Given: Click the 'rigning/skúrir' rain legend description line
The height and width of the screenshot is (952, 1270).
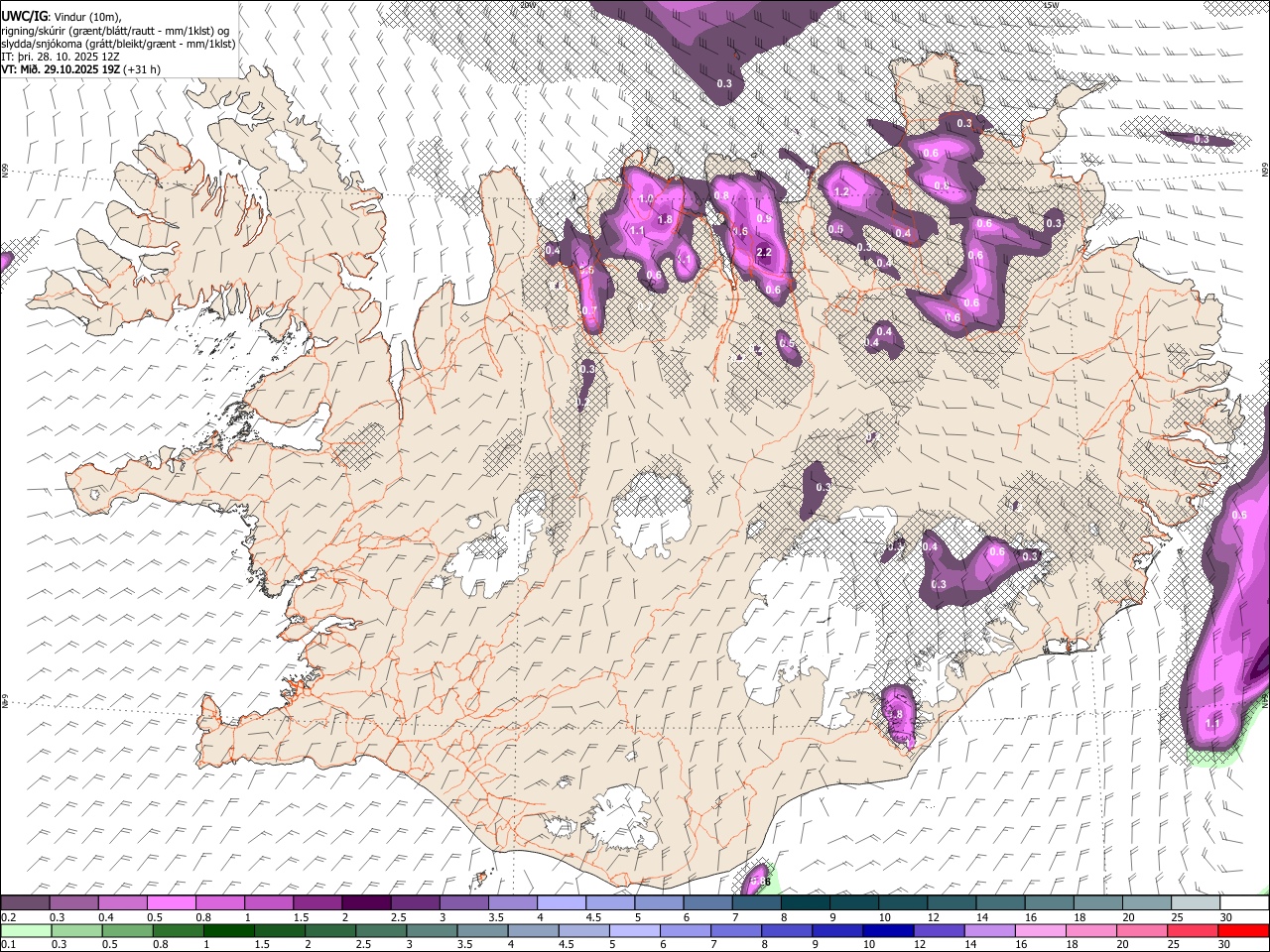Looking at the screenshot, I should click(115, 30).
